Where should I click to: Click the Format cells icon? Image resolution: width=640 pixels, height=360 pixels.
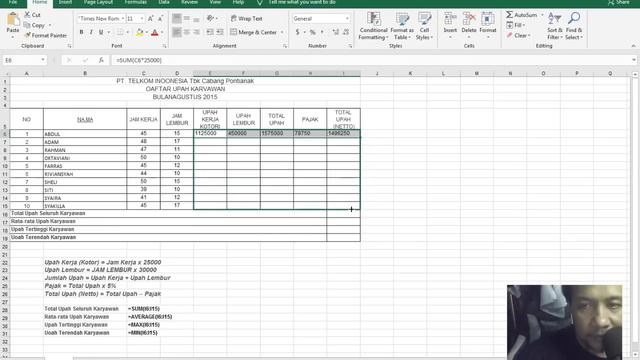click(488, 19)
